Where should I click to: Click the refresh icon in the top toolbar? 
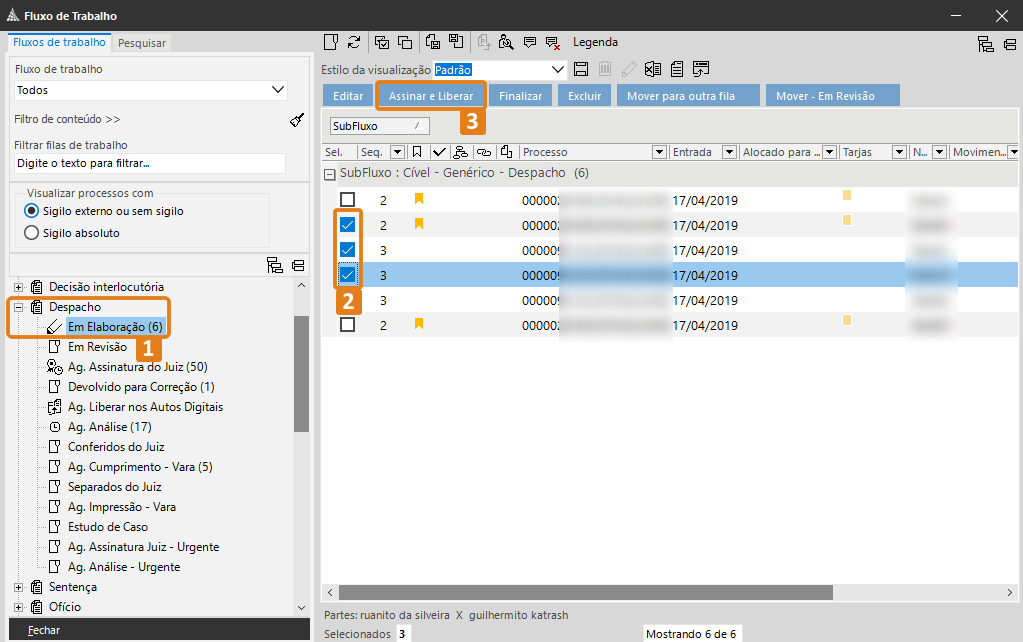click(x=354, y=42)
